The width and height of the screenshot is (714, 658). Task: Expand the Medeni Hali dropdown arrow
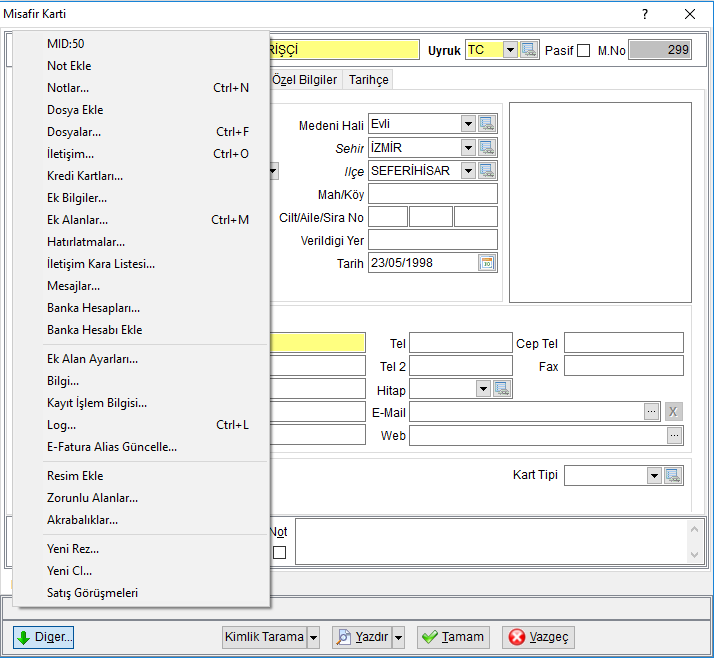tap(468, 123)
